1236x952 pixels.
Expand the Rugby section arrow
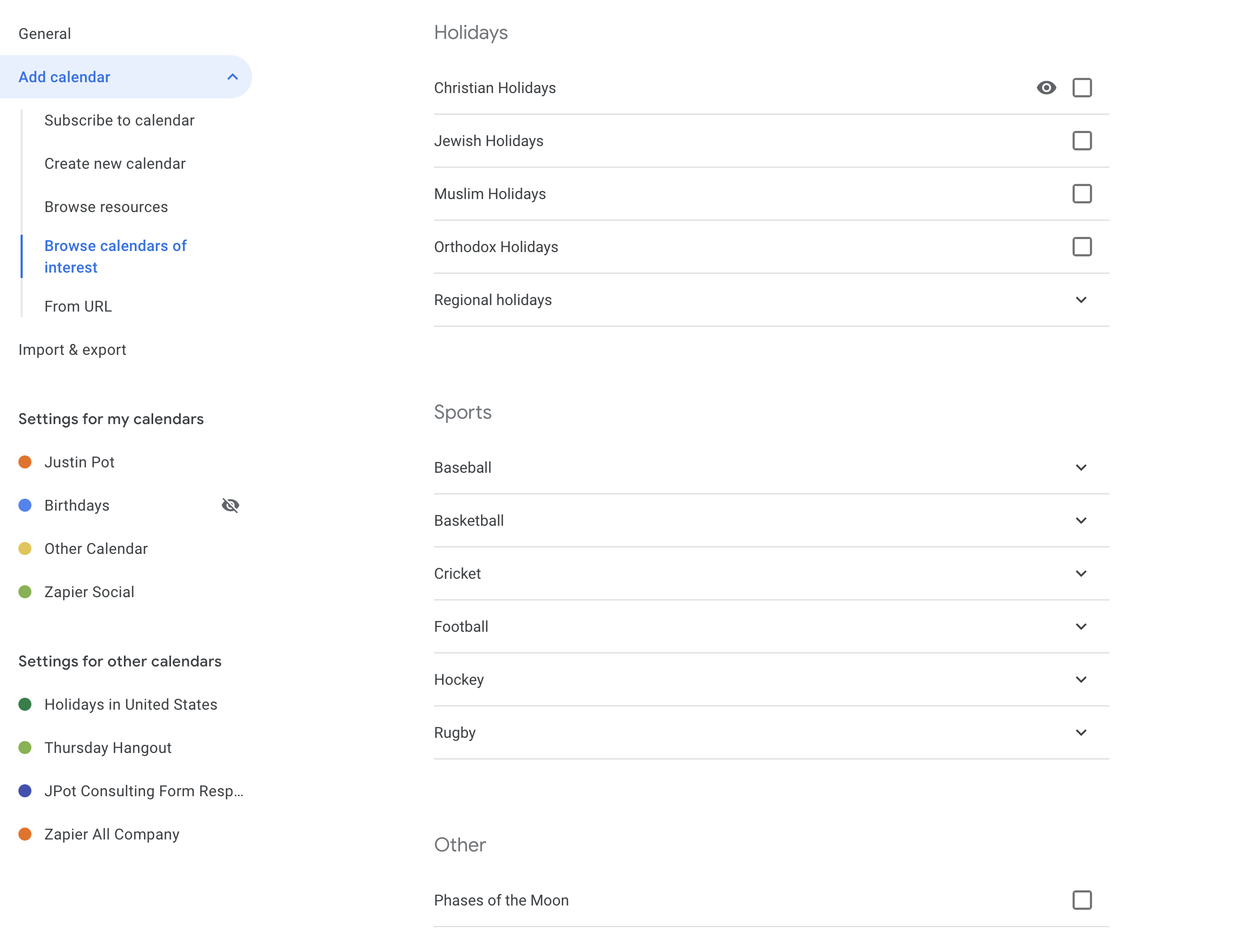(x=1080, y=732)
